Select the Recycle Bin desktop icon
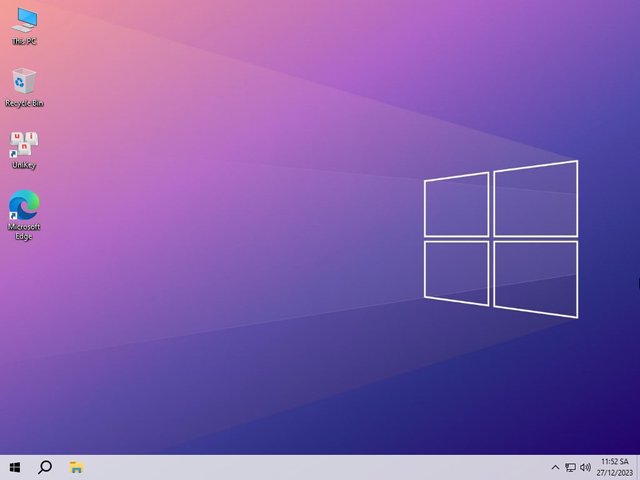Image resolution: width=640 pixels, height=480 pixels. 24,88
